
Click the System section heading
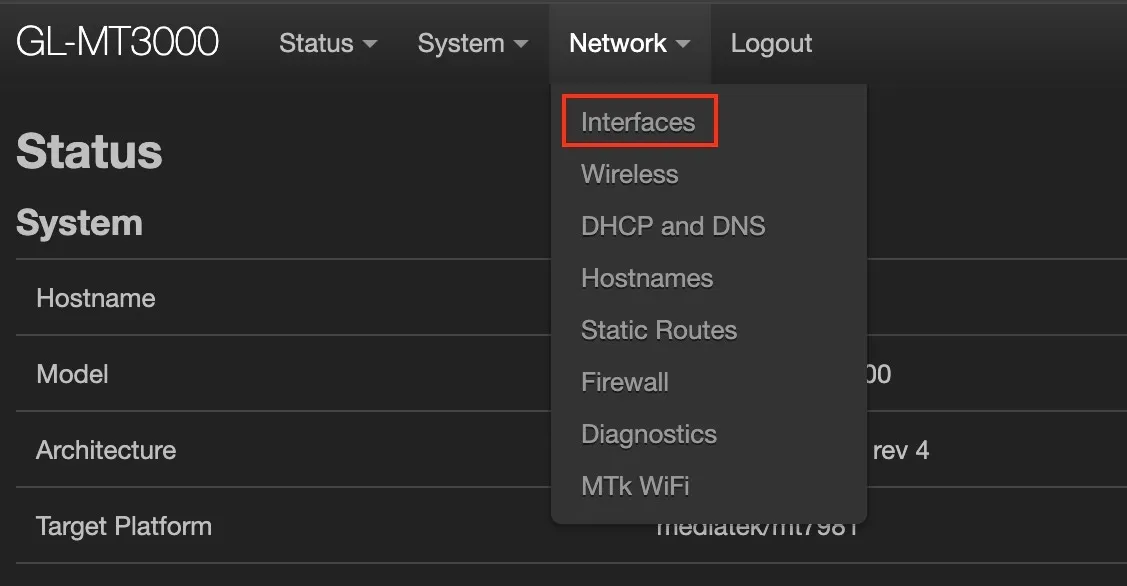[x=79, y=223]
